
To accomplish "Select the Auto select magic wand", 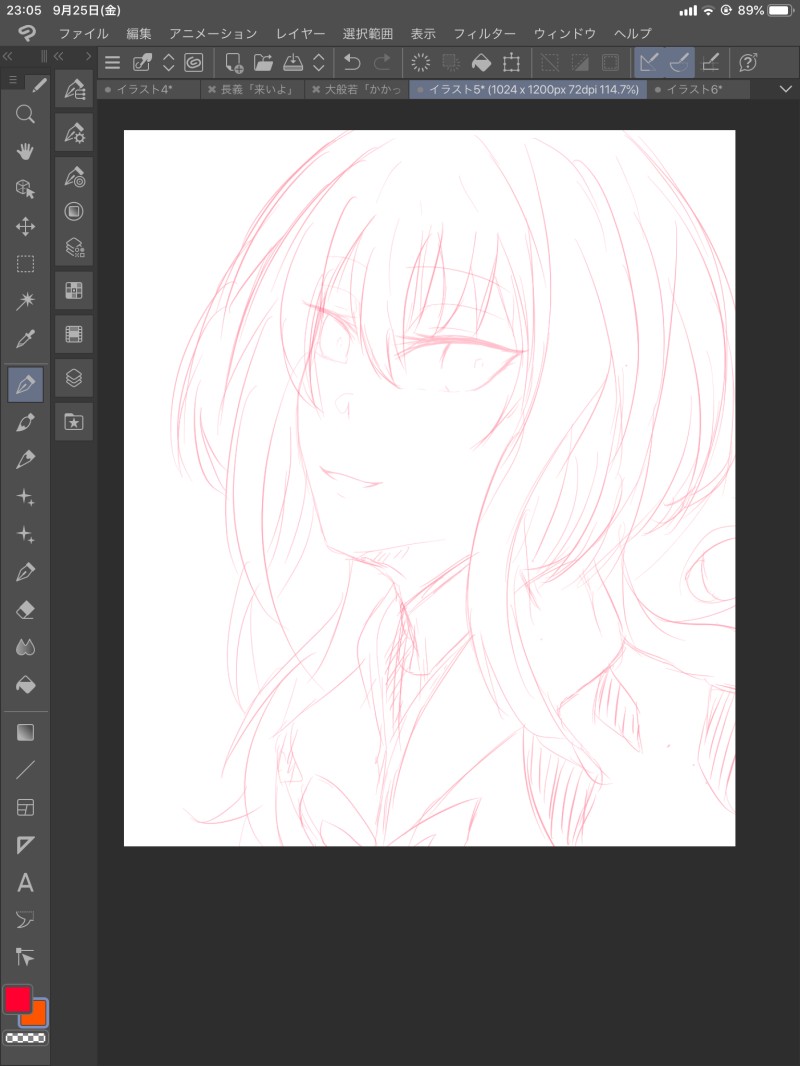I will tap(25, 301).
